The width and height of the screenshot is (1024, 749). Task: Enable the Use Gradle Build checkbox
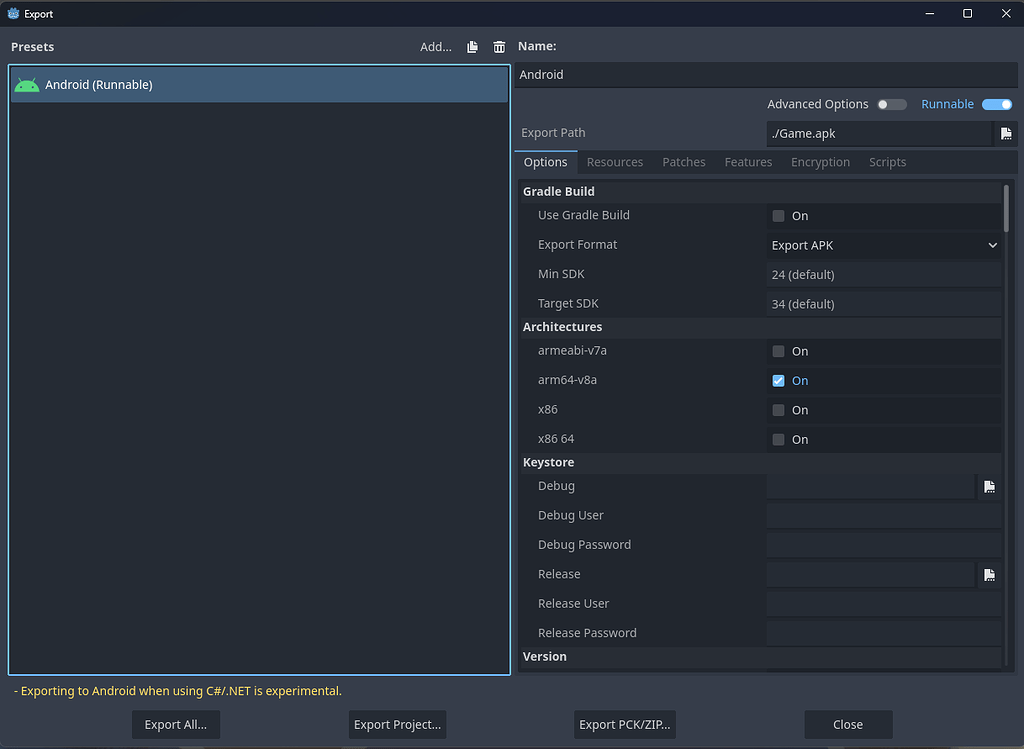pyautogui.click(x=778, y=215)
